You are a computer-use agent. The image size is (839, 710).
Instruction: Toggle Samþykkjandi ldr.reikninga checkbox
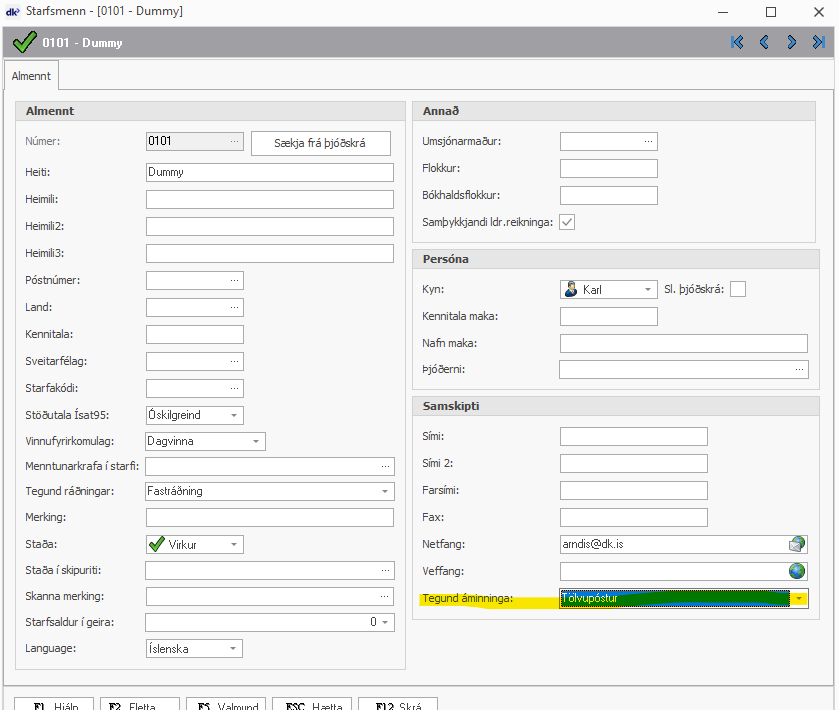[x=567, y=222]
